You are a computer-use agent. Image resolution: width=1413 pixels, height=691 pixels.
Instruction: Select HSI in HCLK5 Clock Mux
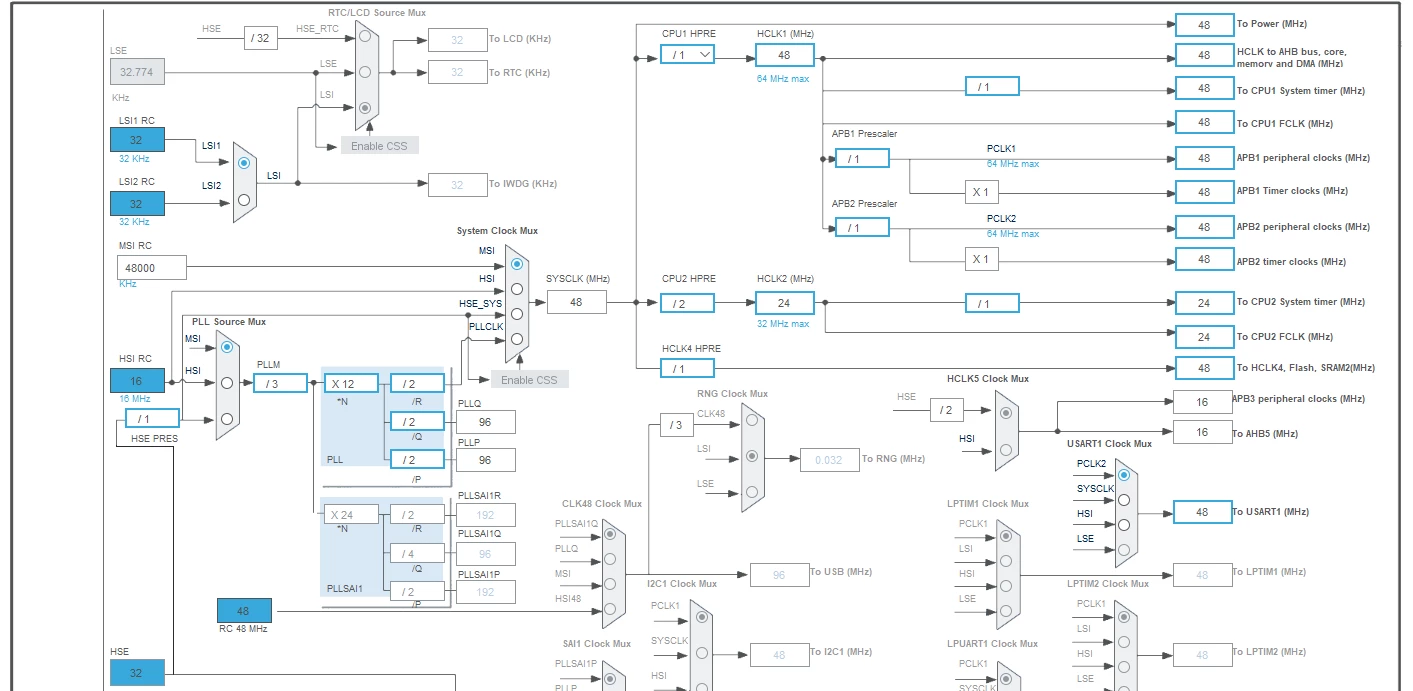tap(1005, 450)
